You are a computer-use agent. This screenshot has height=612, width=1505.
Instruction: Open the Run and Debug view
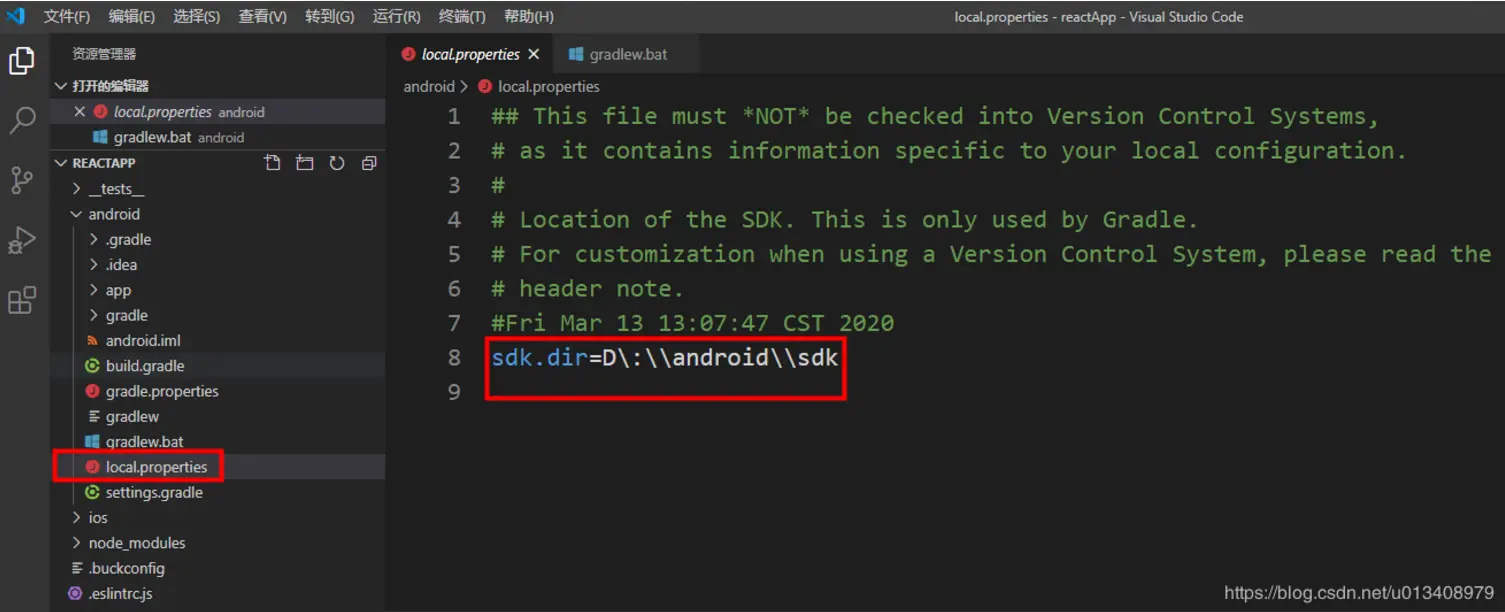pyautogui.click(x=22, y=240)
